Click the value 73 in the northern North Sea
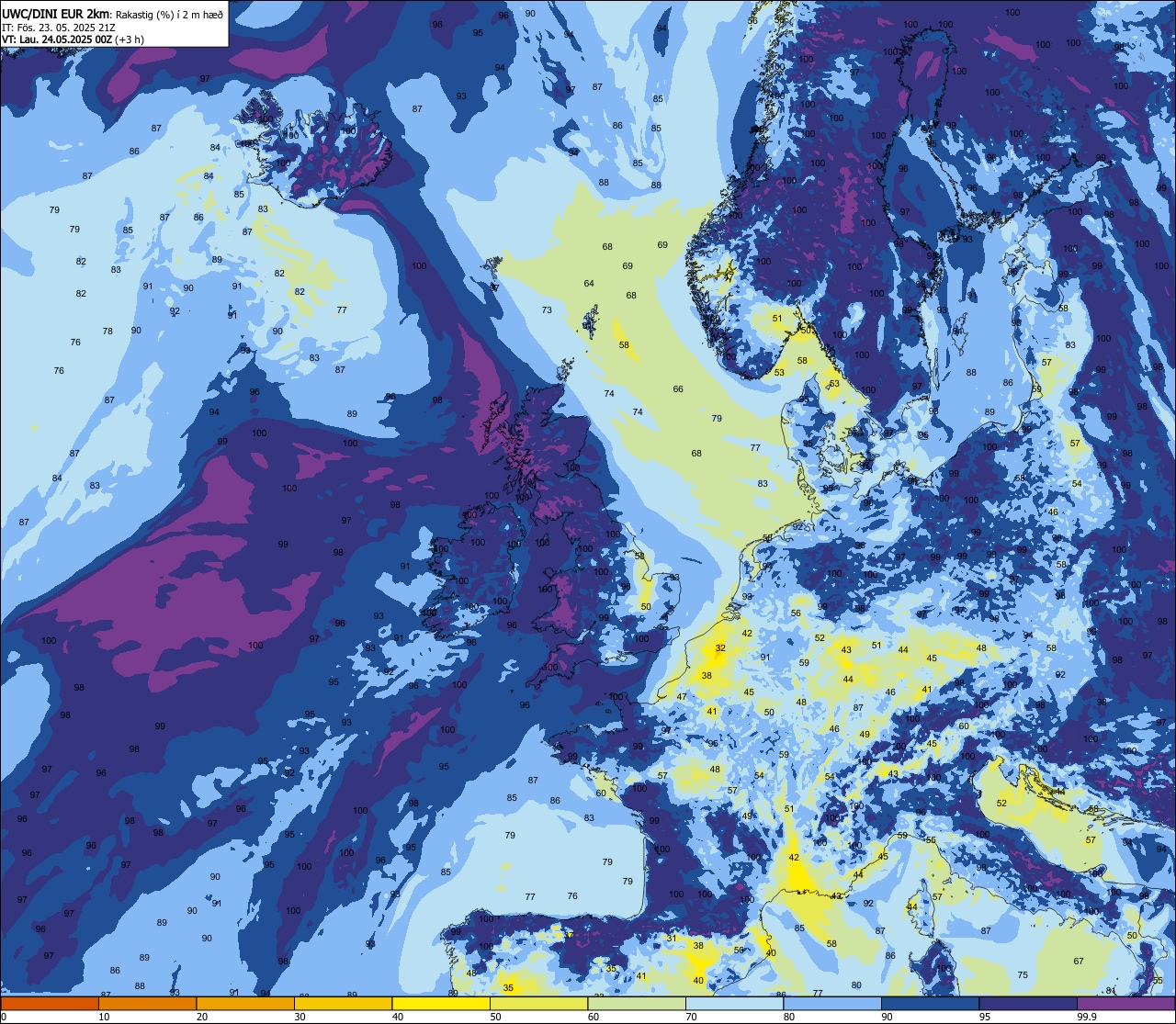1176x1024 pixels. coord(547,310)
